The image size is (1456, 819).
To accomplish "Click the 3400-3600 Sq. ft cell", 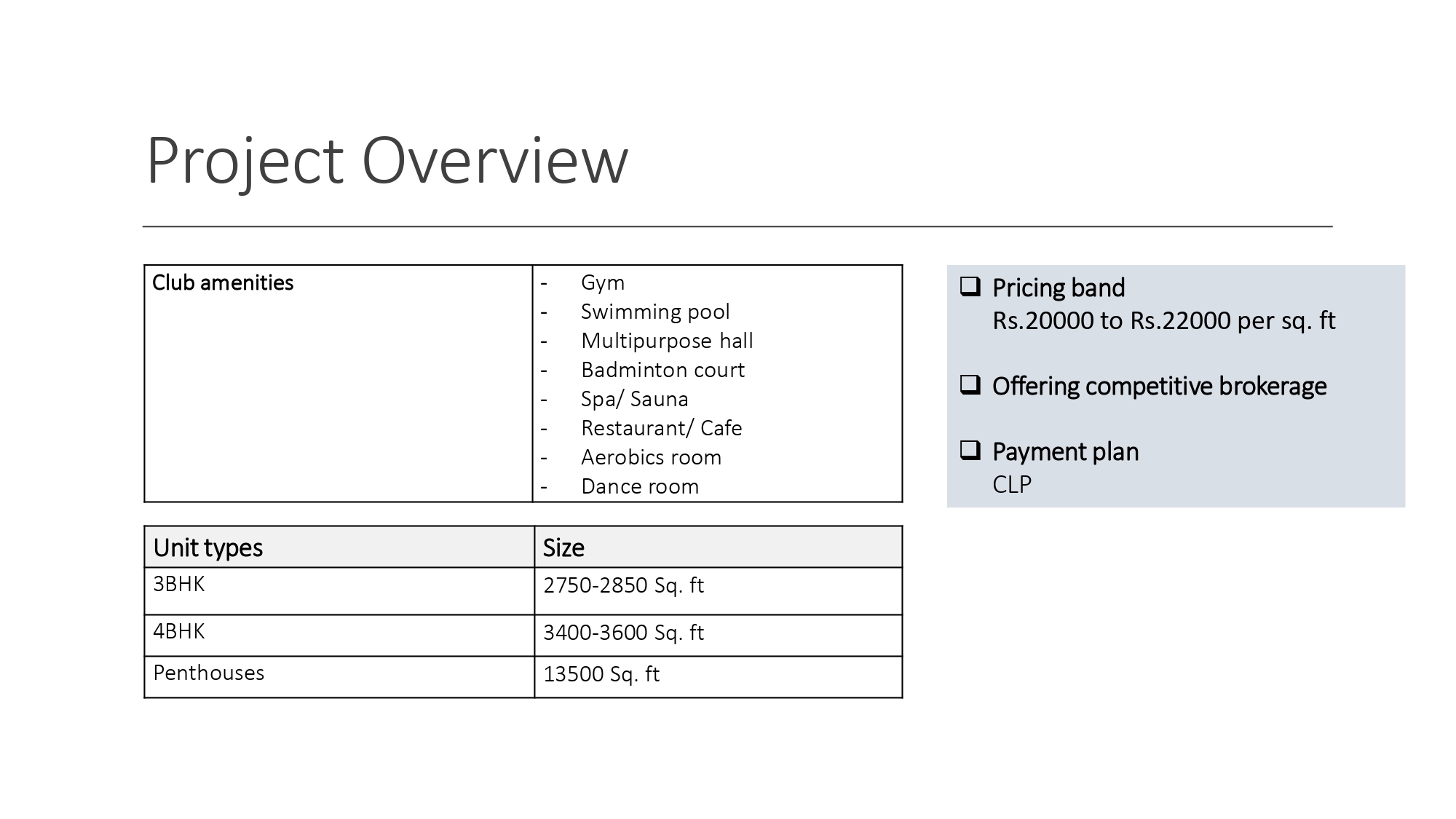I will (623, 633).
